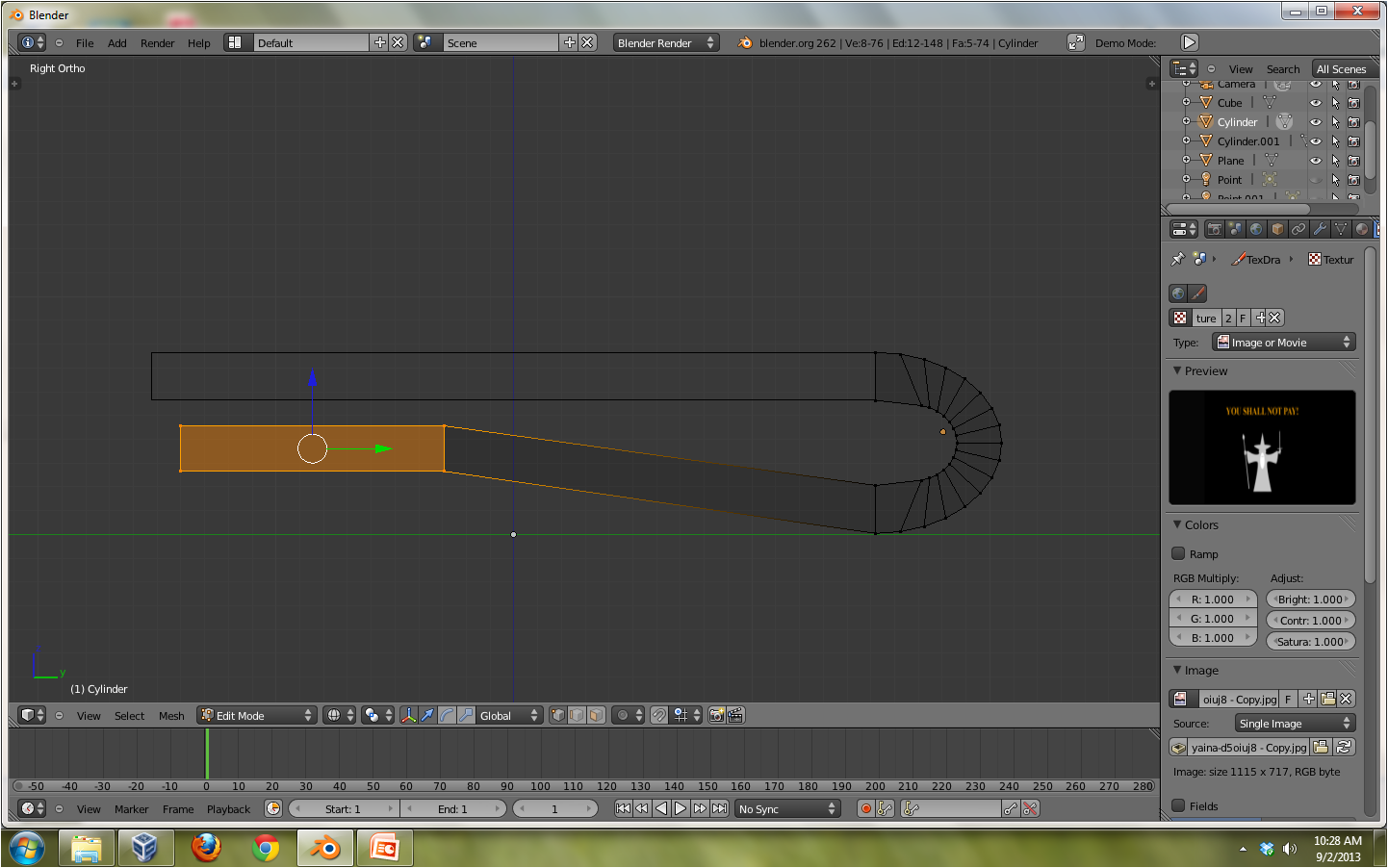Image resolution: width=1388 pixels, height=868 pixels.
Task: Show world textures globe button
Action: point(1178,294)
